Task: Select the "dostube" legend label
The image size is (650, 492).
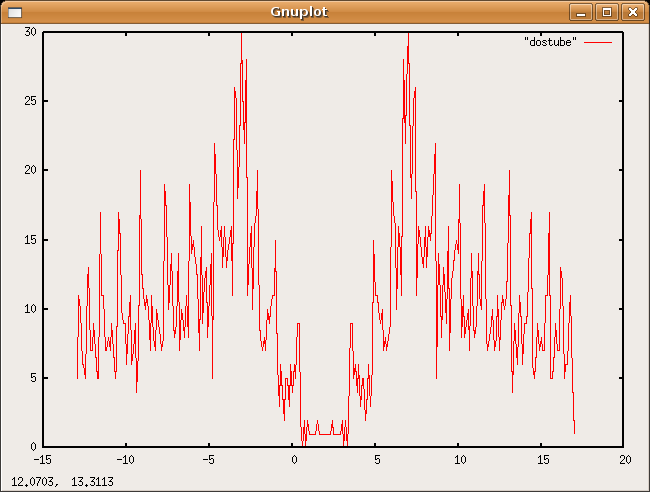Action: [x=551, y=41]
